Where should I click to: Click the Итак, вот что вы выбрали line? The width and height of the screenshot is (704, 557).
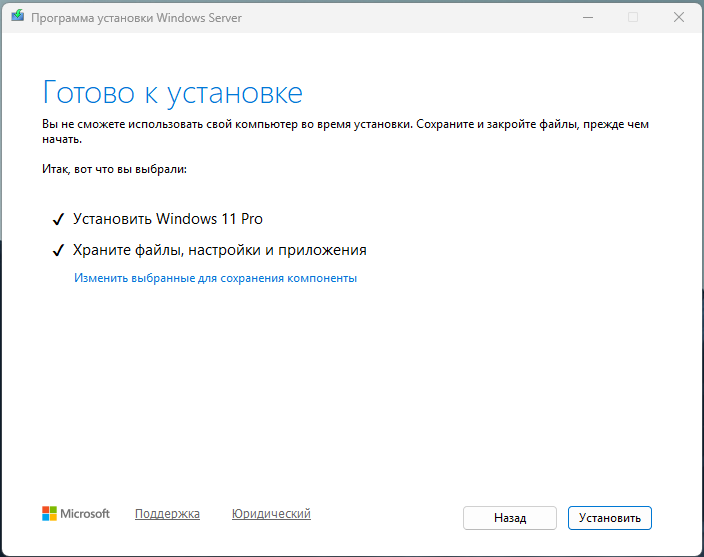coord(114,170)
